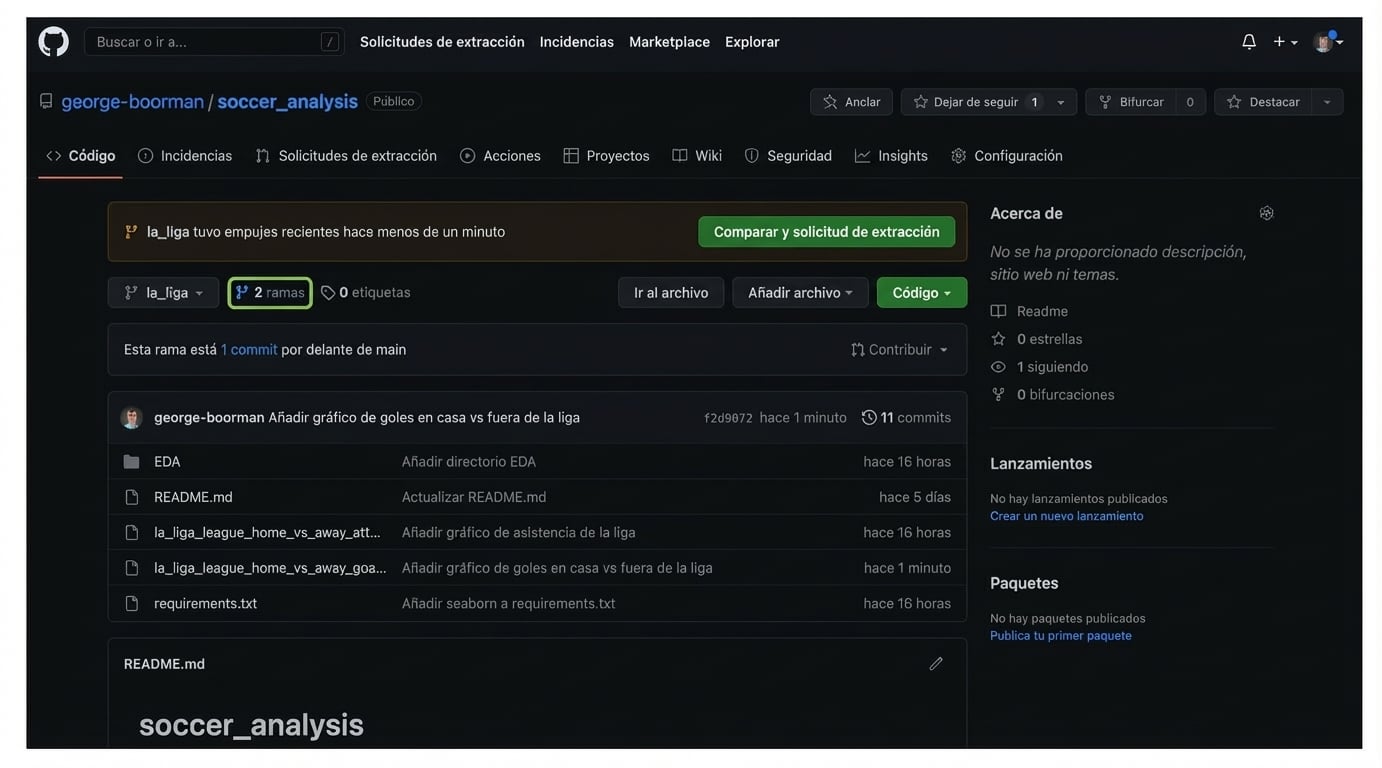Click the Buscar o ir a search field
The height and width of the screenshot is (768, 1382).
point(205,42)
